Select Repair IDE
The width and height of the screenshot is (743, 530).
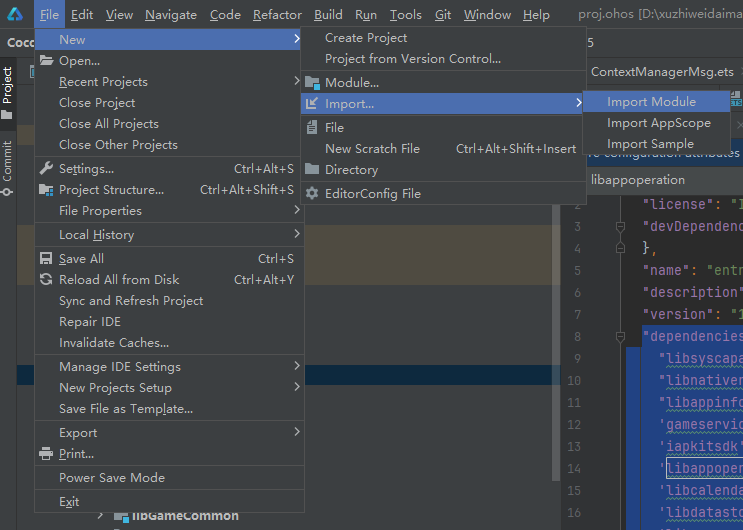tap(169, 321)
